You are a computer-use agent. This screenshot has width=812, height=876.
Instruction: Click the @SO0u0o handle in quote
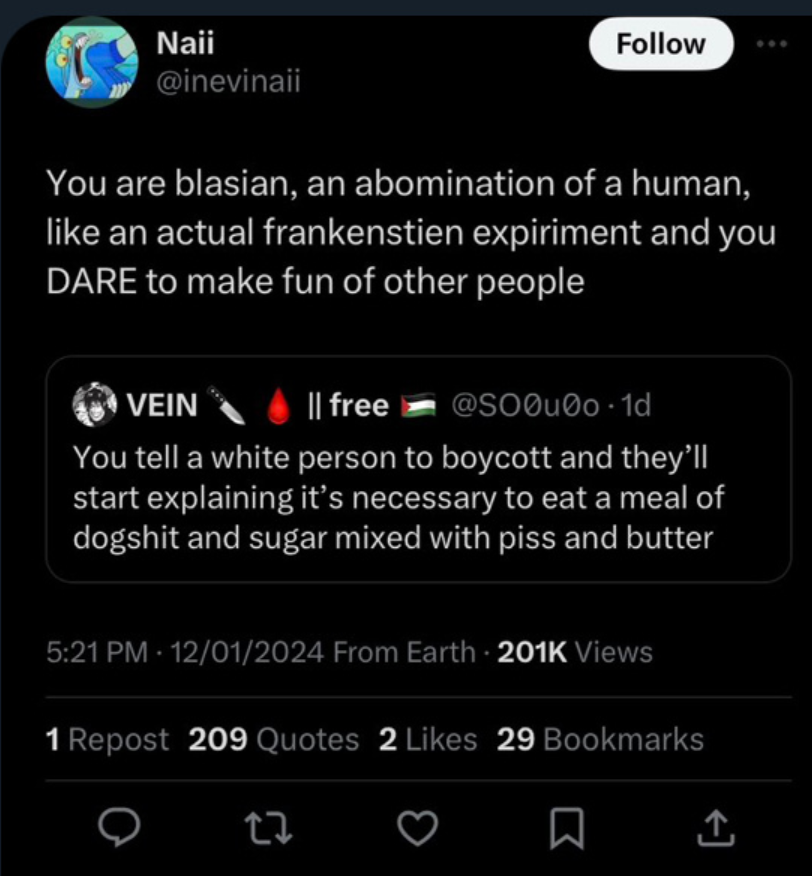[x=527, y=405]
